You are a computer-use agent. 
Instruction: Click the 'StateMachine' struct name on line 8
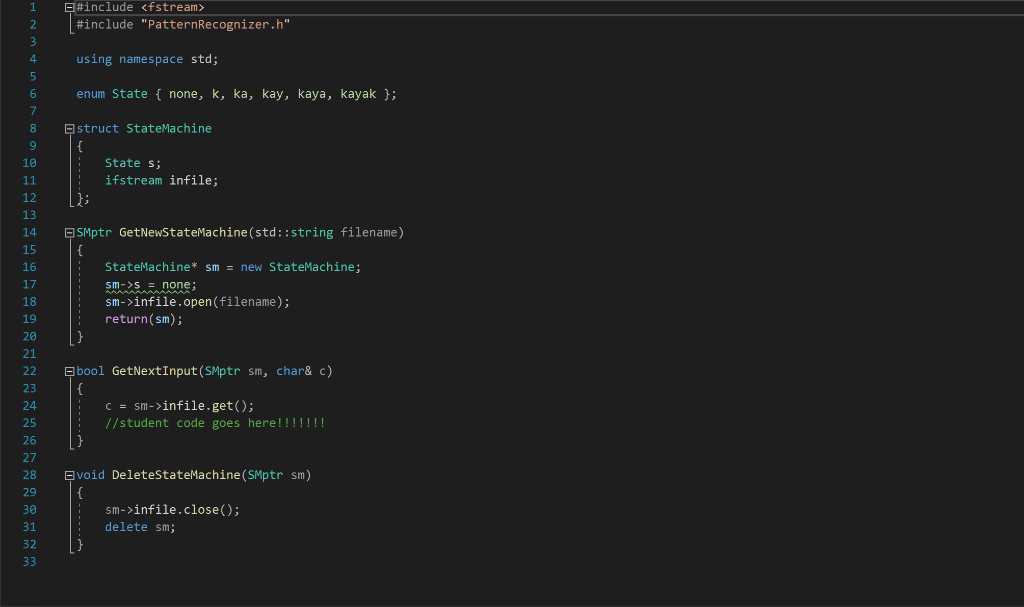[168, 129]
